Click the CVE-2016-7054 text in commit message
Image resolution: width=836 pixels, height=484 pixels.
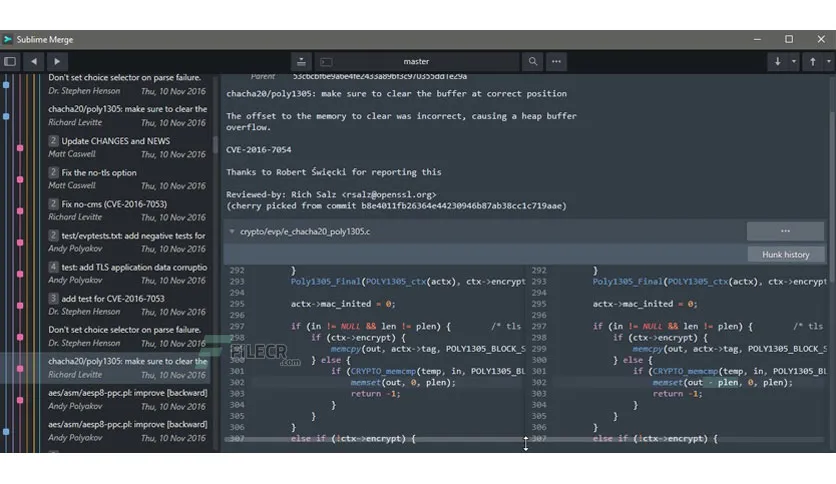click(x=259, y=150)
